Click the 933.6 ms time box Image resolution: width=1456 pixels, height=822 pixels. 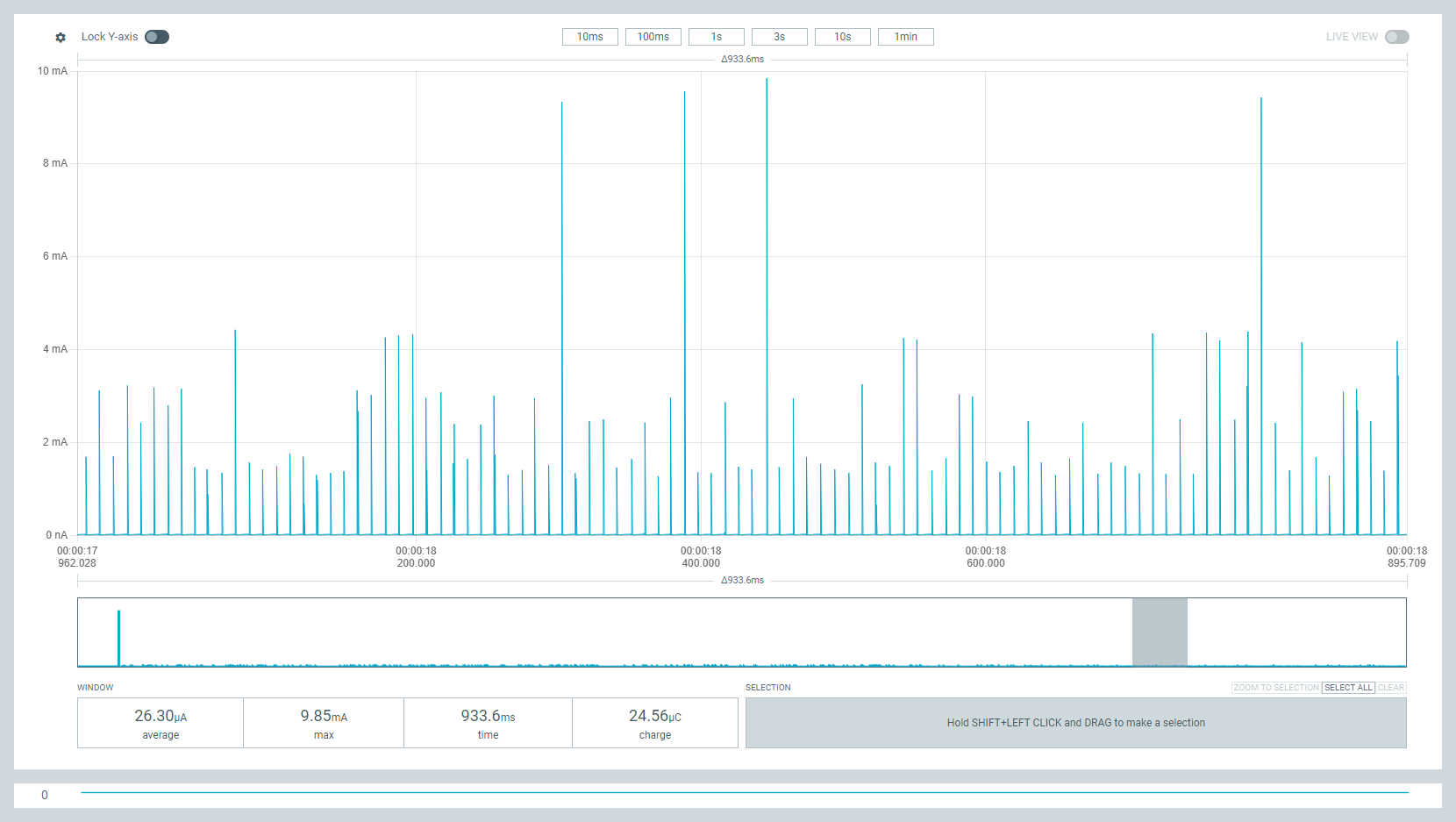(488, 724)
